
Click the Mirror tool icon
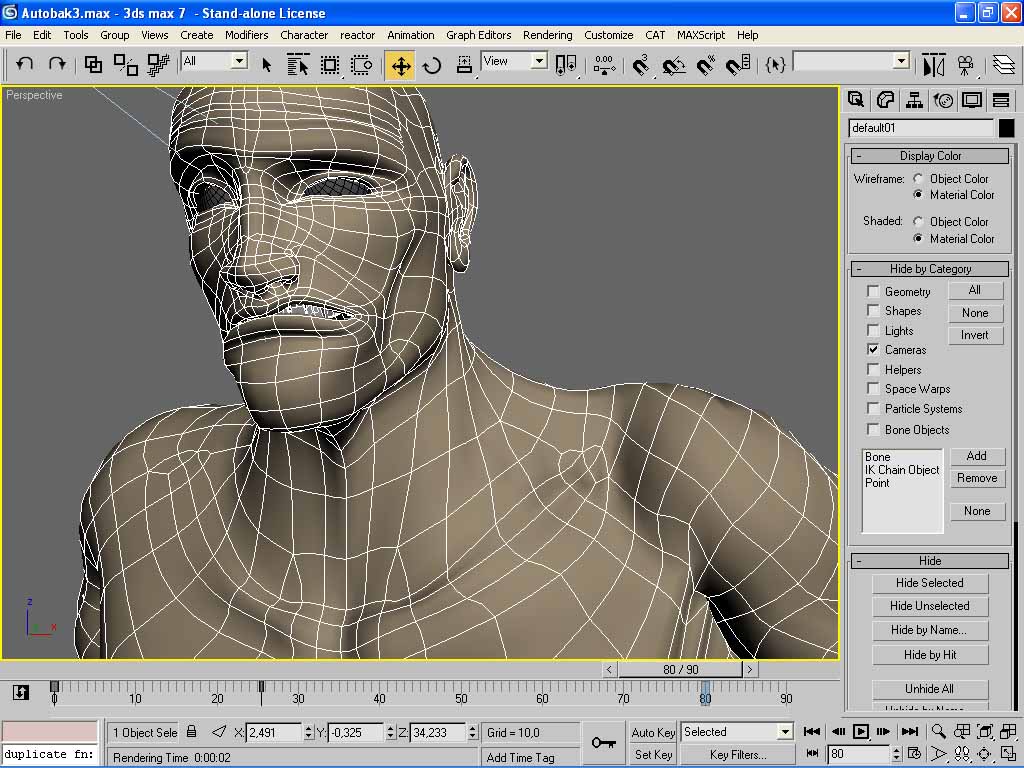click(933, 66)
